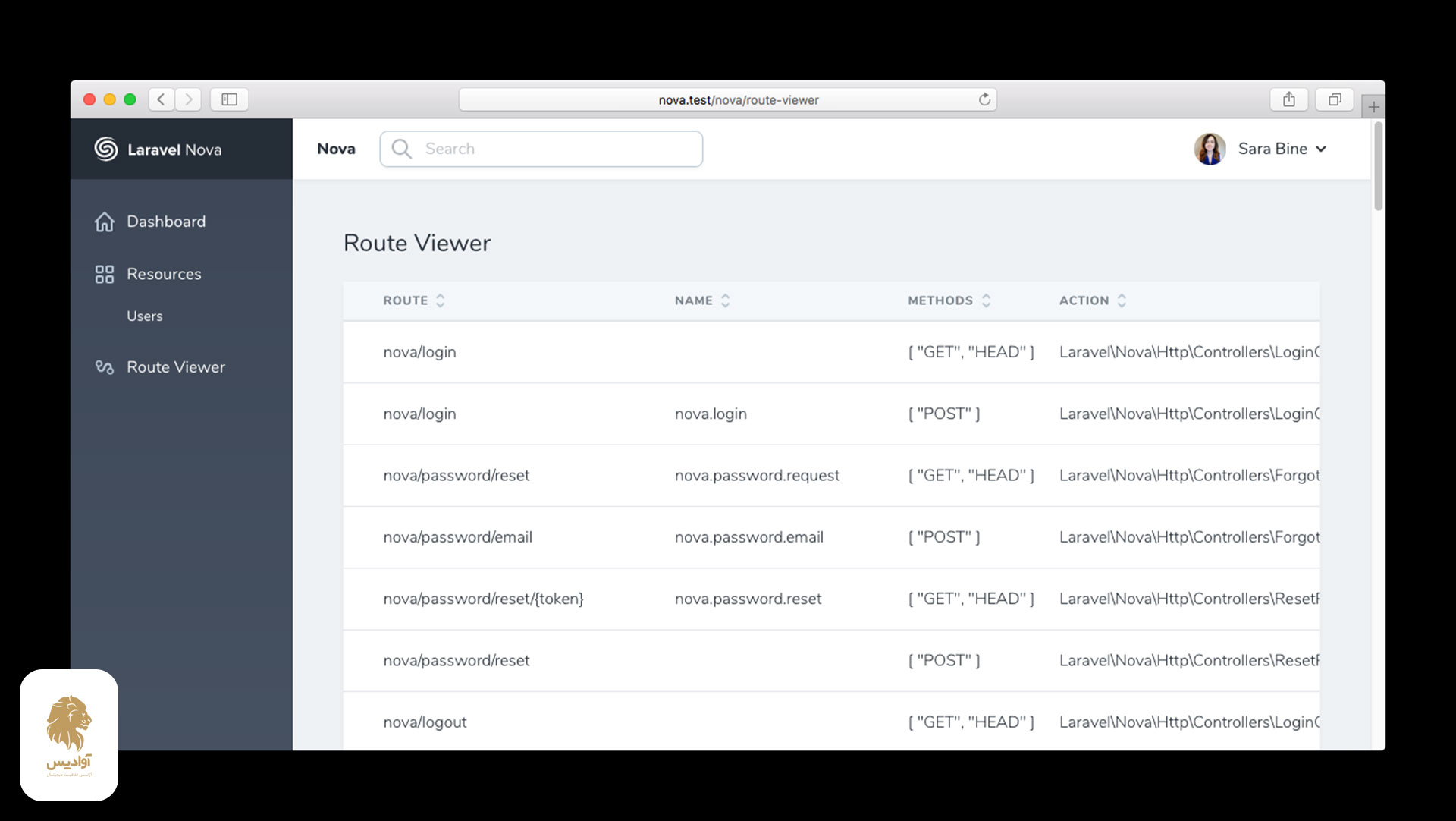Click the browser back arrow

(162, 99)
